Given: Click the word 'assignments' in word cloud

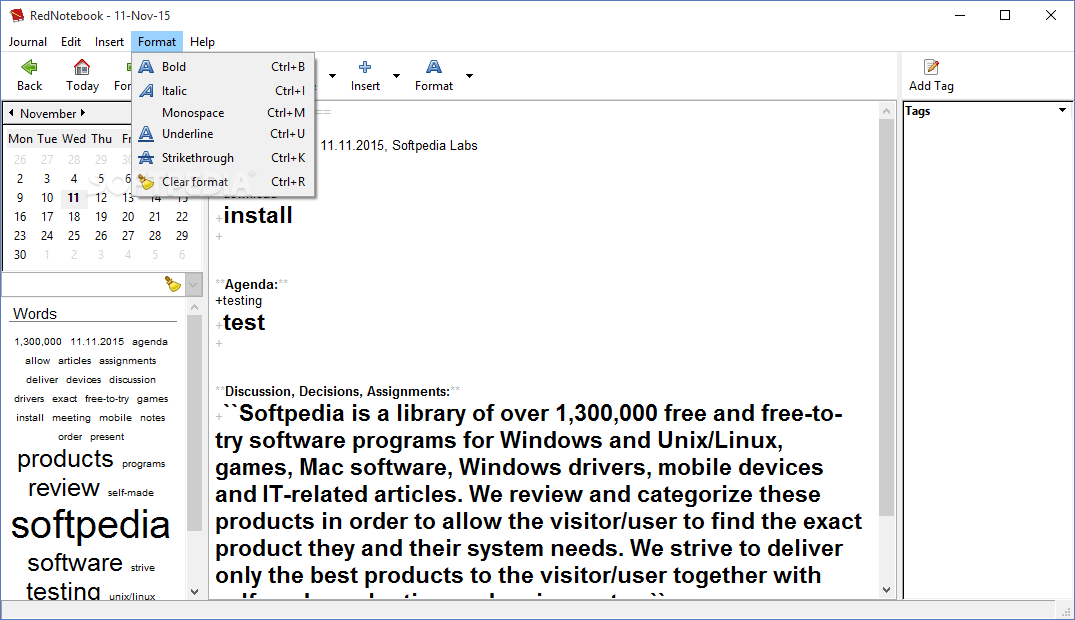Looking at the screenshot, I should tap(128, 361).
